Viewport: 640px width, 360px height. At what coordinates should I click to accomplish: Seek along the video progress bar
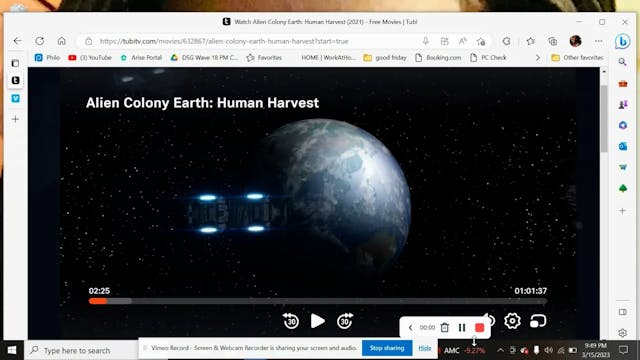click(318, 301)
